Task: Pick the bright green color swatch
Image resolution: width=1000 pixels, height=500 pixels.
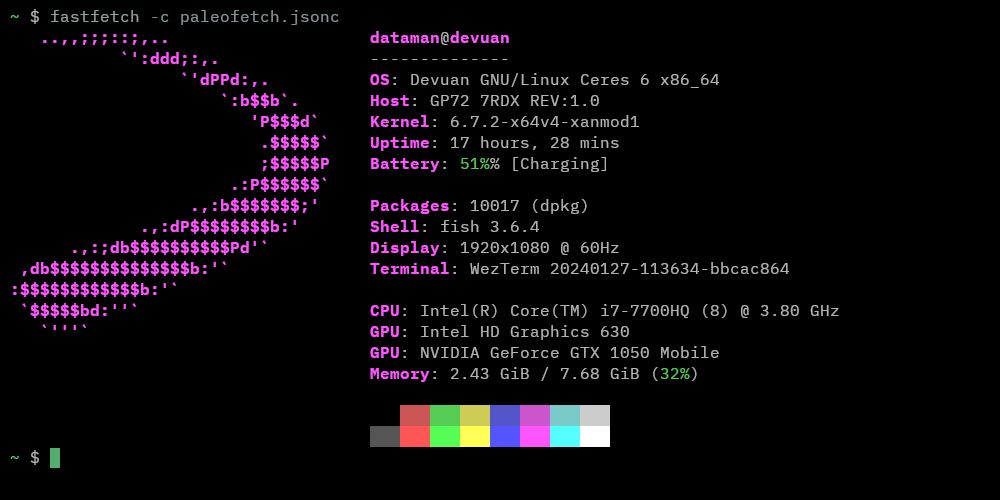Action: coord(445,436)
